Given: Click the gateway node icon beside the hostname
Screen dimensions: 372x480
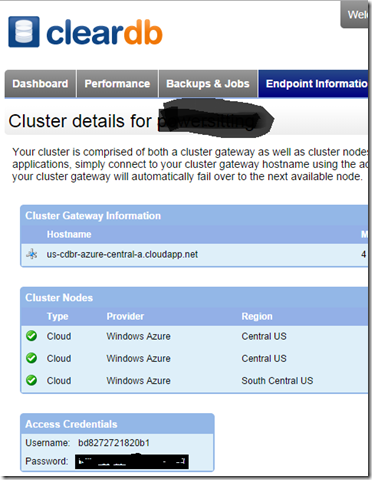Looking at the screenshot, I should (x=32, y=254).
